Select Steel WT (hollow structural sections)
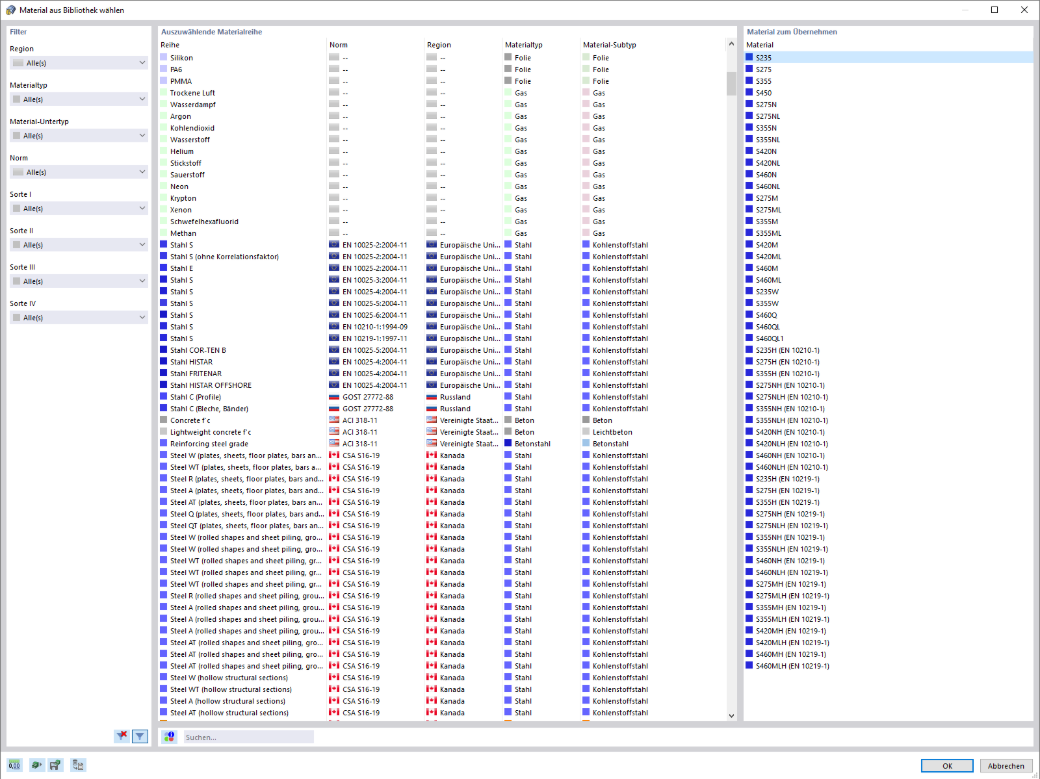1040x779 pixels. pos(442,689)
